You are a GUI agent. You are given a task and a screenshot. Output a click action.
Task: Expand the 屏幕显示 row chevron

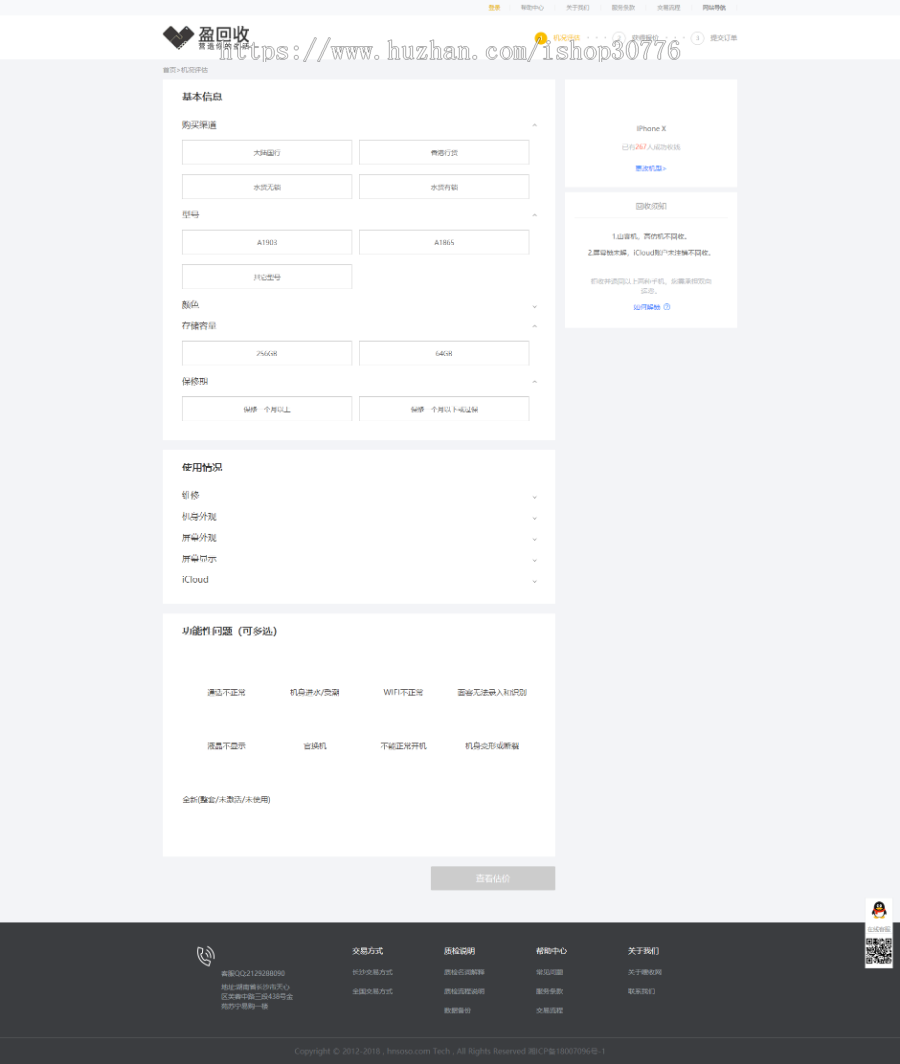[x=535, y=560]
